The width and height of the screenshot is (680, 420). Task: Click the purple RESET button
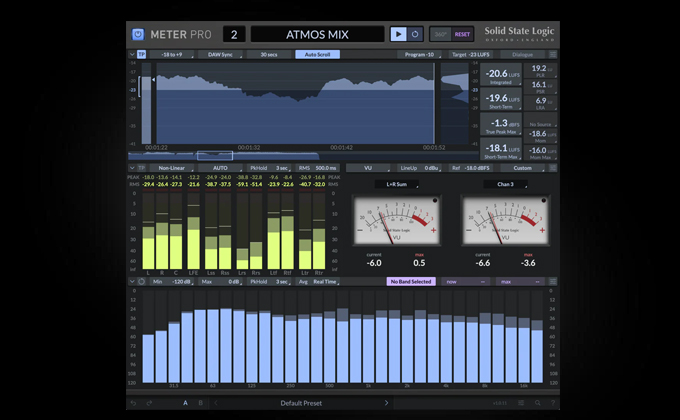click(462, 34)
